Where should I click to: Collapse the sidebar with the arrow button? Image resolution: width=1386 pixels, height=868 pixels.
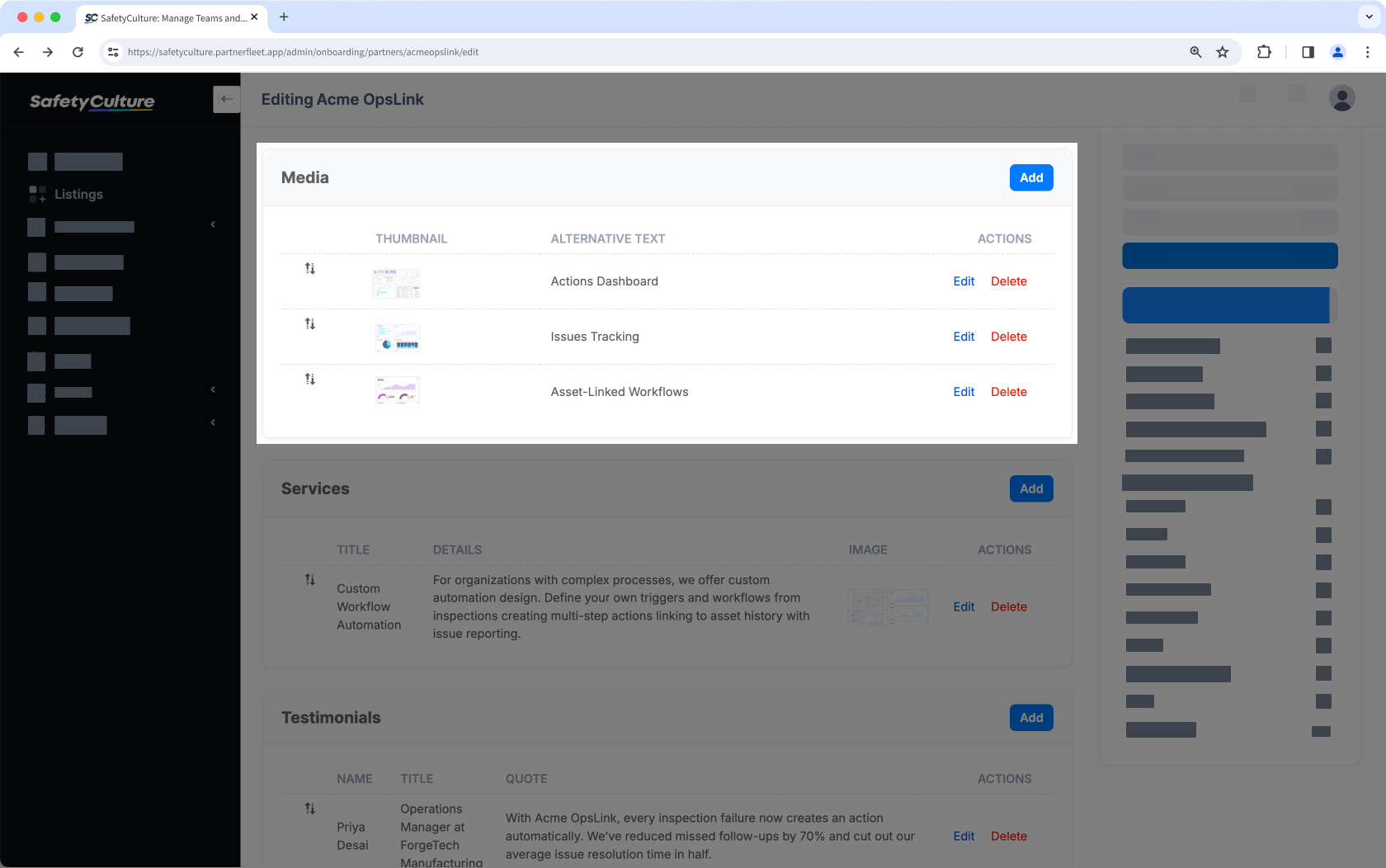226,99
